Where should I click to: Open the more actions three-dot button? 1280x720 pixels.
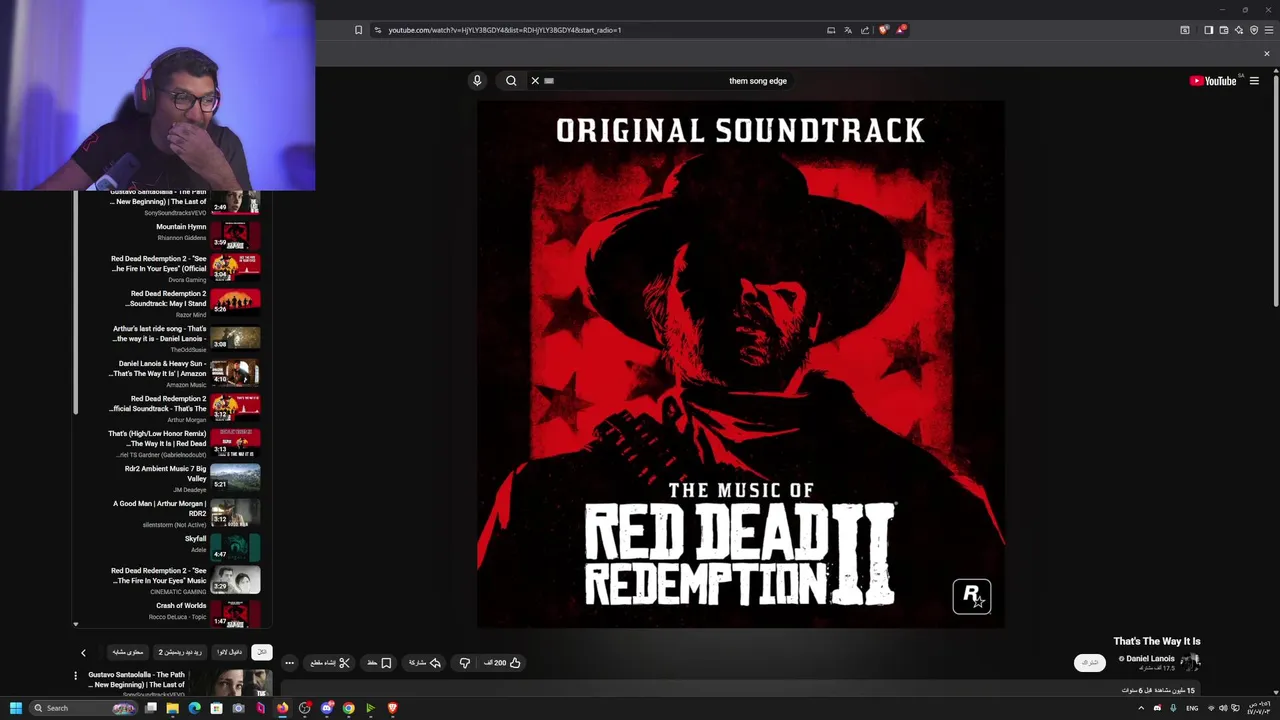(289, 663)
